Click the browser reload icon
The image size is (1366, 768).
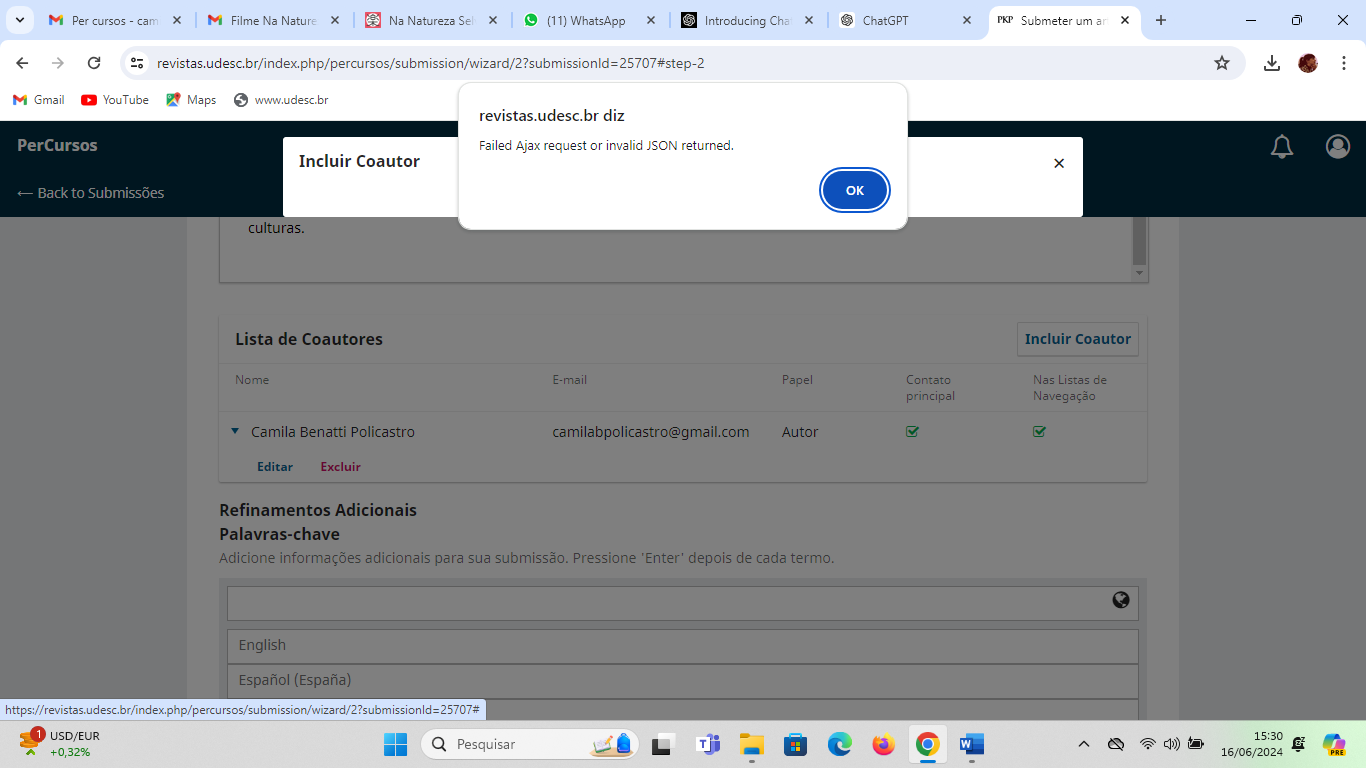pyautogui.click(x=94, y=63)
